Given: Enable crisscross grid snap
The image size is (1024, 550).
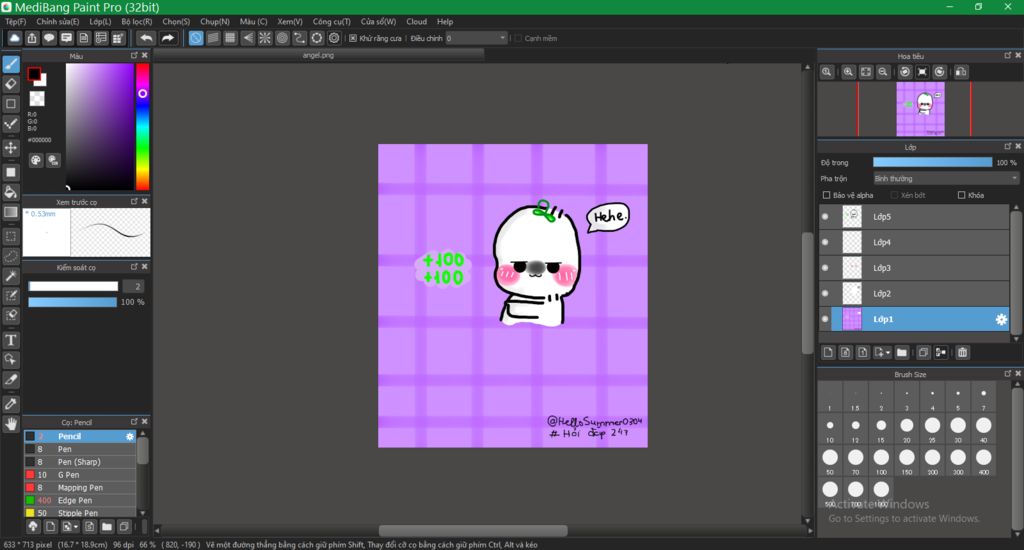Looking at the screenshot, I should (x=230, y=39).
